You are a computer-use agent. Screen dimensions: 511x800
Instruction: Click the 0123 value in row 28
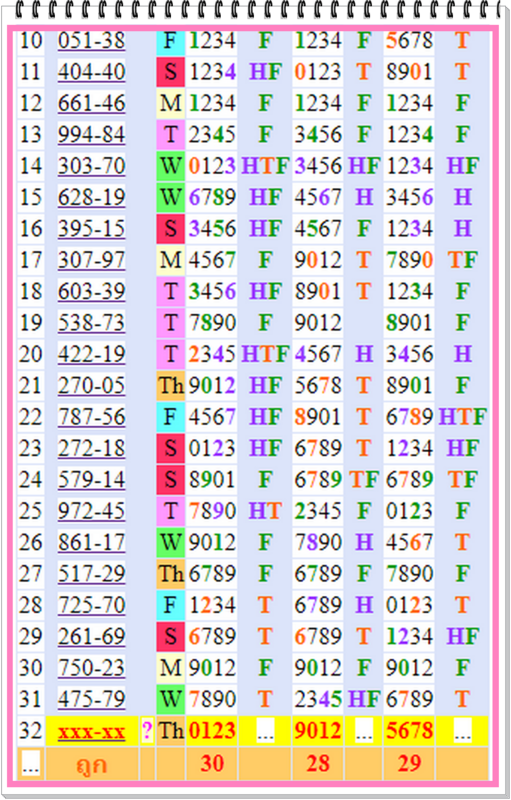409,606
